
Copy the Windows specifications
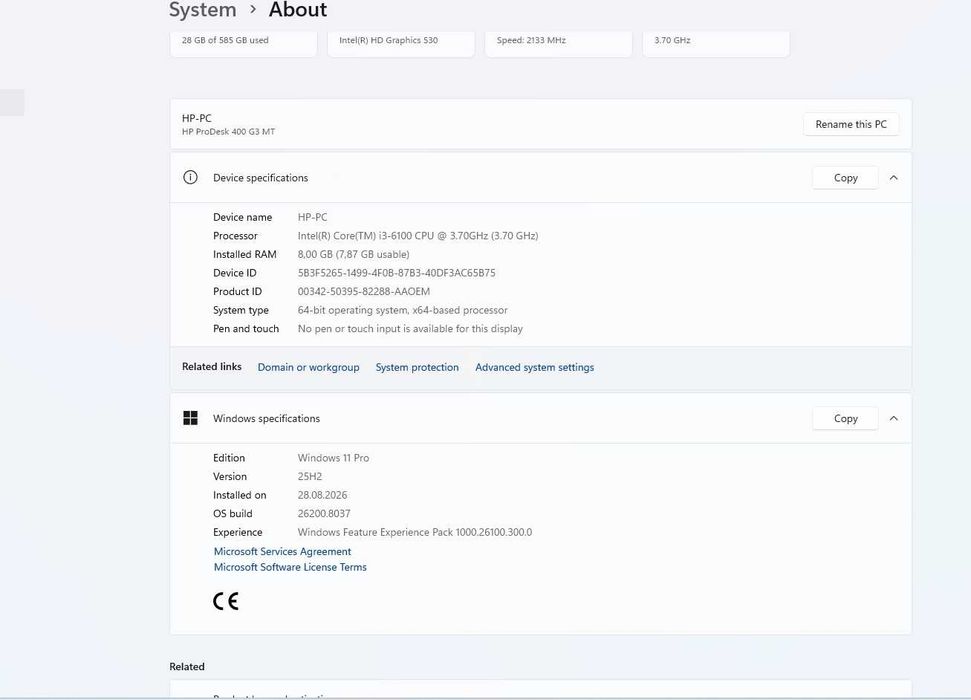coord(845,418)
